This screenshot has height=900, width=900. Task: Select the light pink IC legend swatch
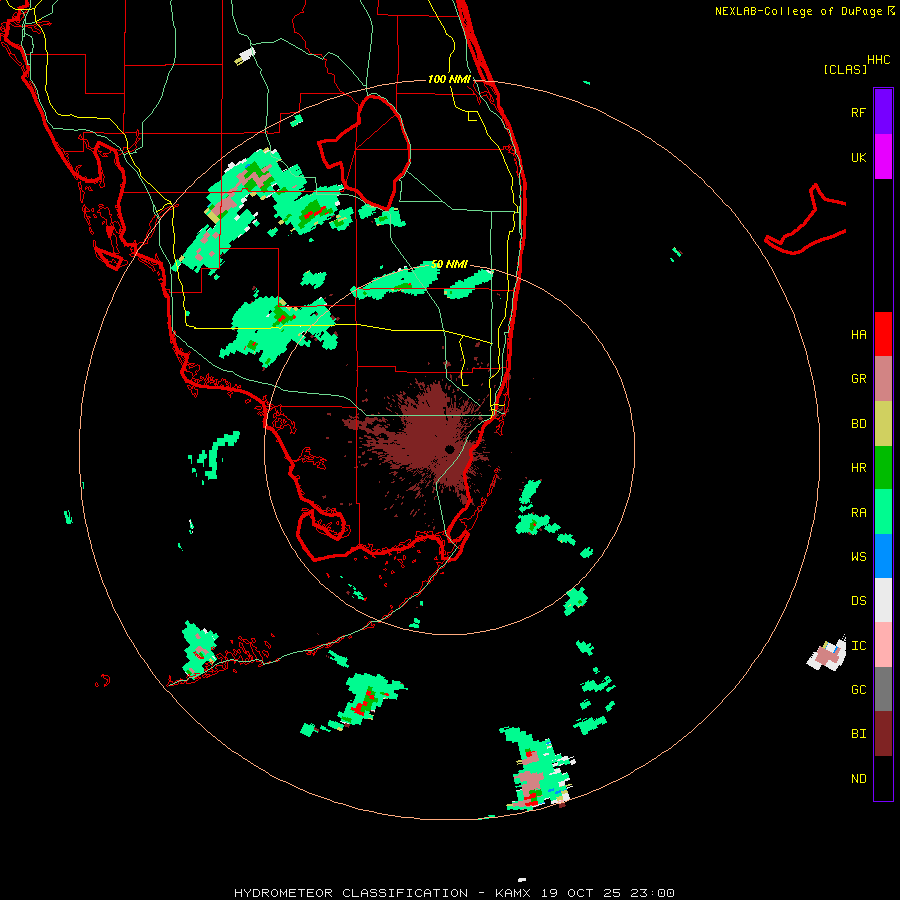[883, 645]
